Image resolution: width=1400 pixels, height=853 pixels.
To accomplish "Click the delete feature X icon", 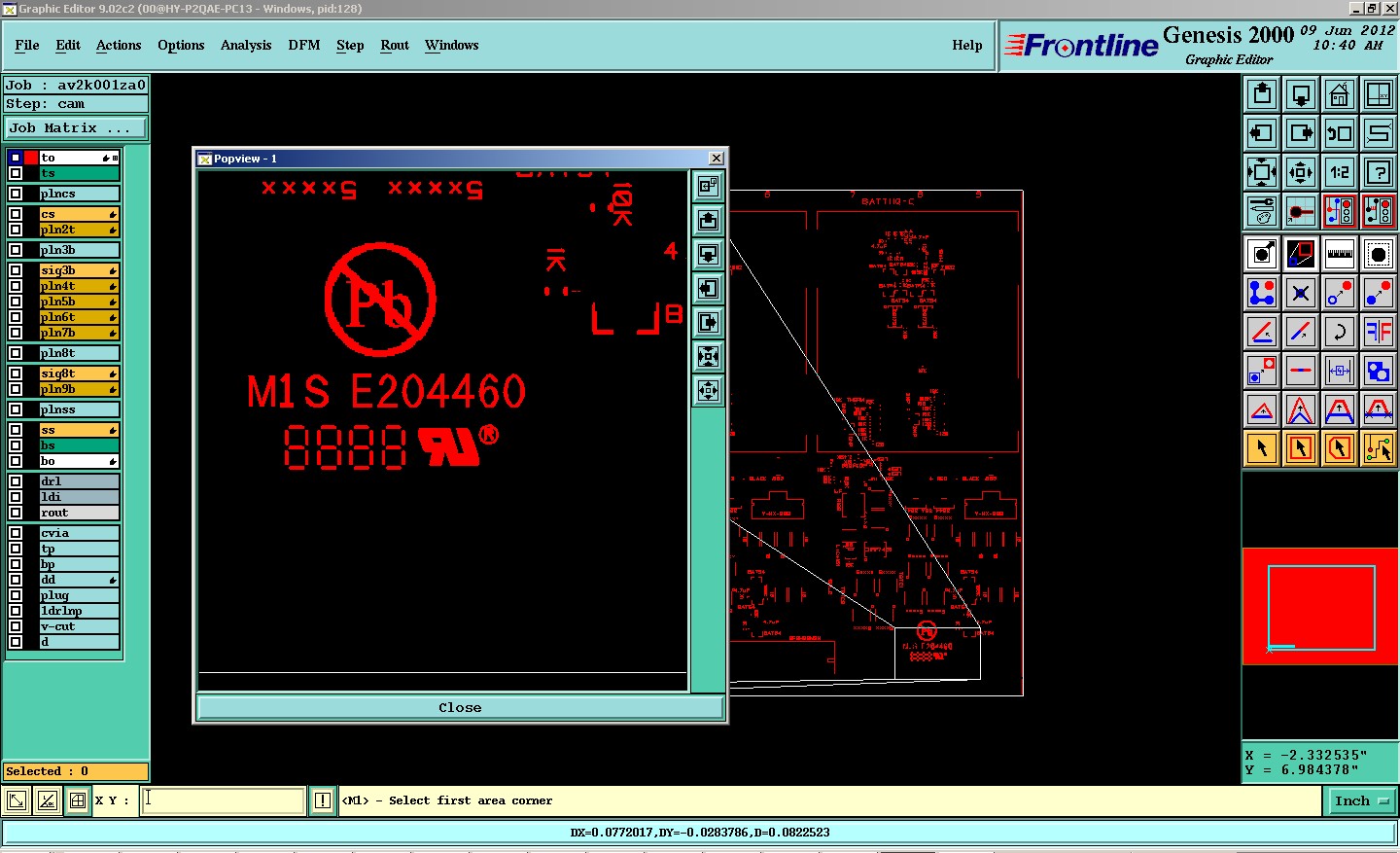I will 1301,293.
